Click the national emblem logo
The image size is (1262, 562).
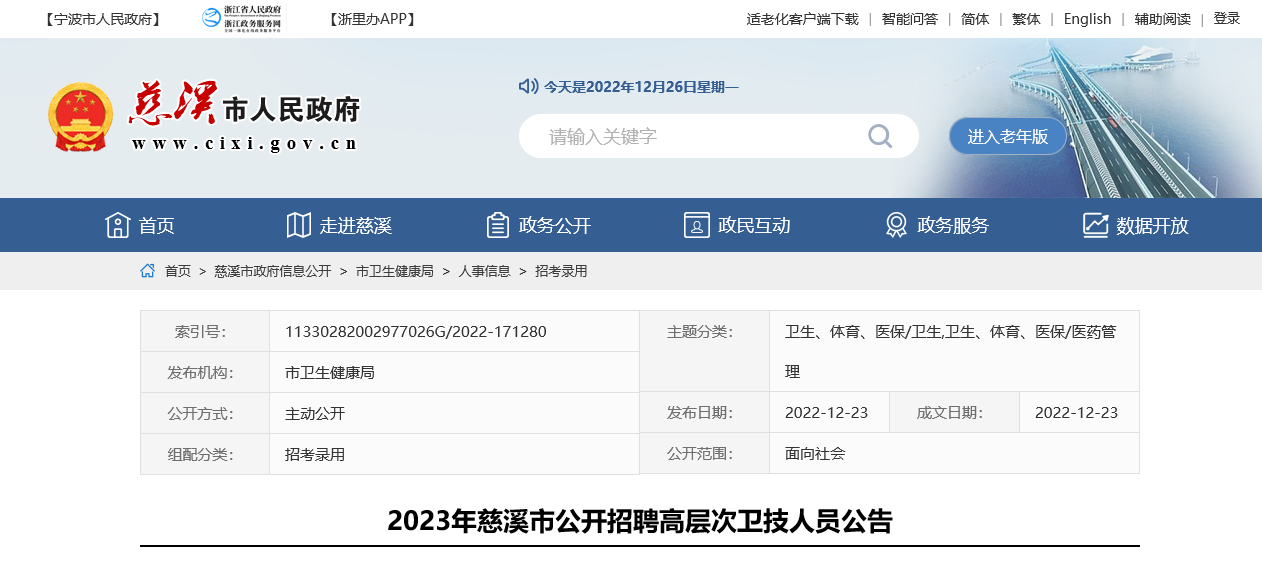pos(81,117)
